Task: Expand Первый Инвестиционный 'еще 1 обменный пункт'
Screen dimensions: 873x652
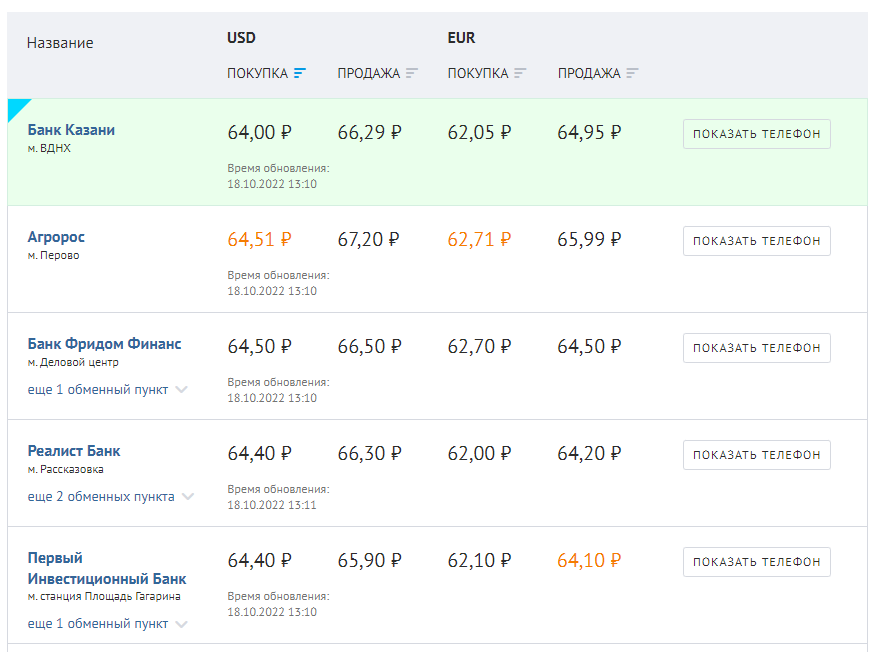Action: 98,624
